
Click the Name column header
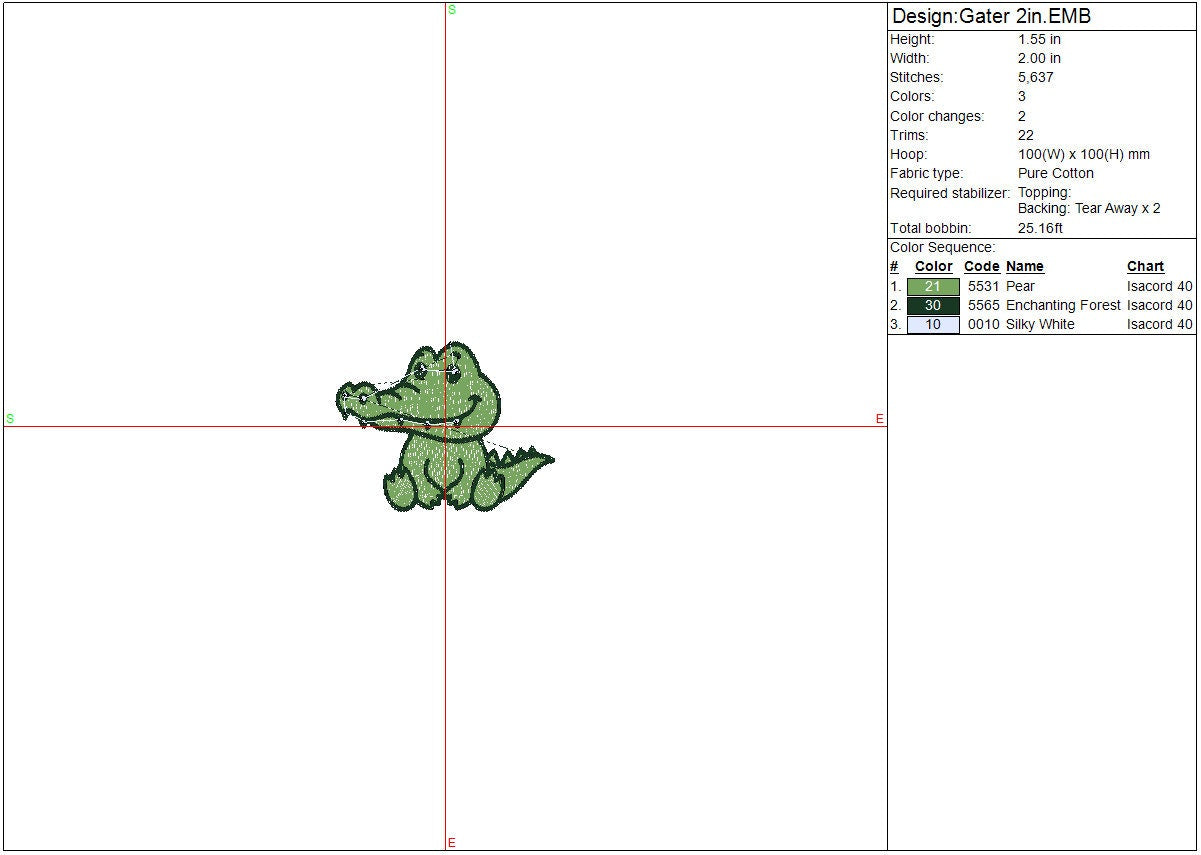coord(1024,267)
